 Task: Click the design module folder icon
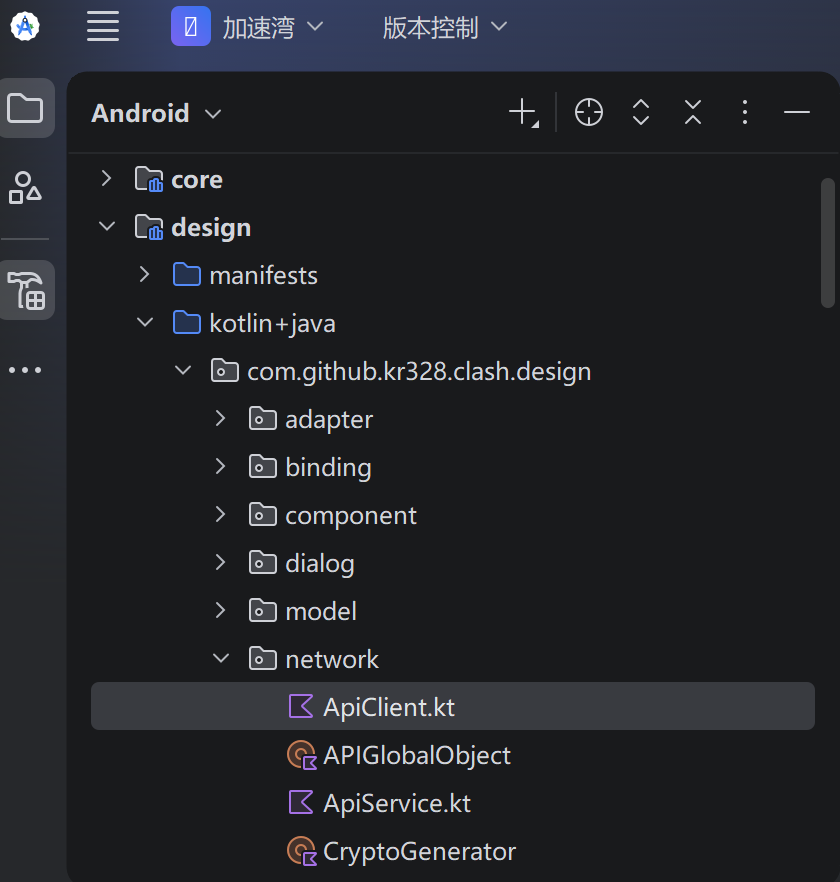(149, 227)
